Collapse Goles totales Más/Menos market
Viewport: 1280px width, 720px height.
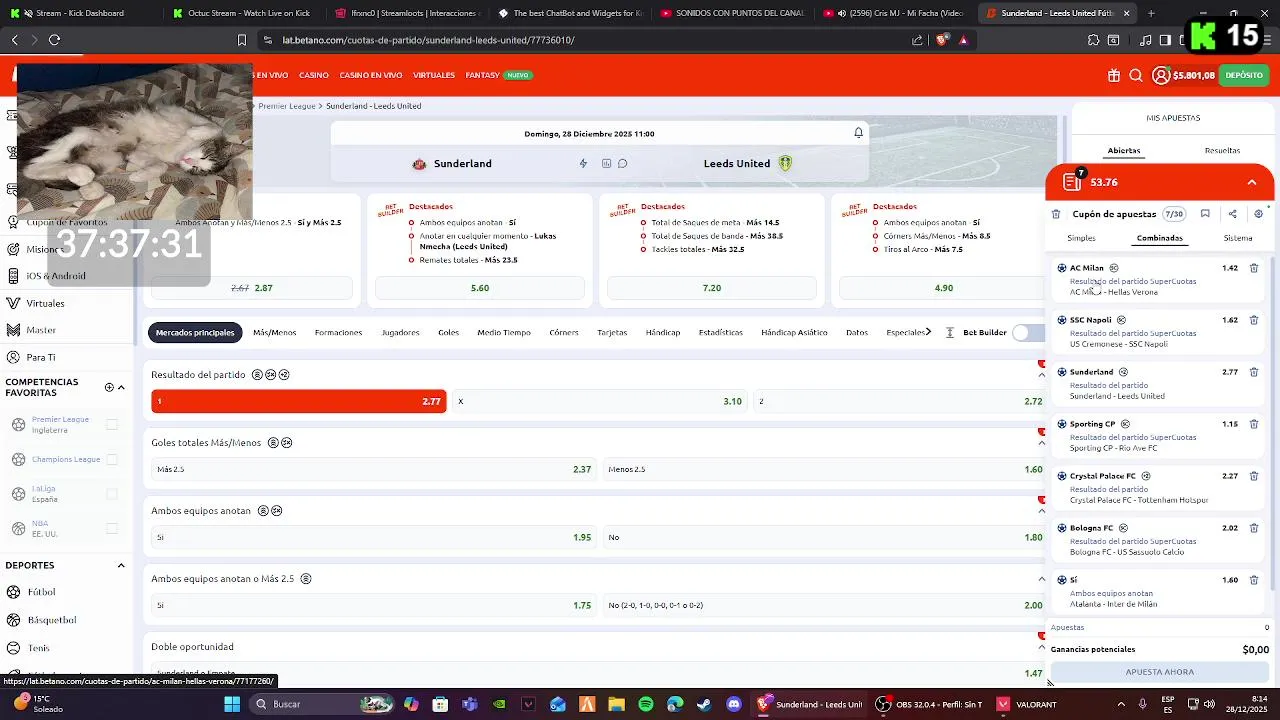point(1041,443)
